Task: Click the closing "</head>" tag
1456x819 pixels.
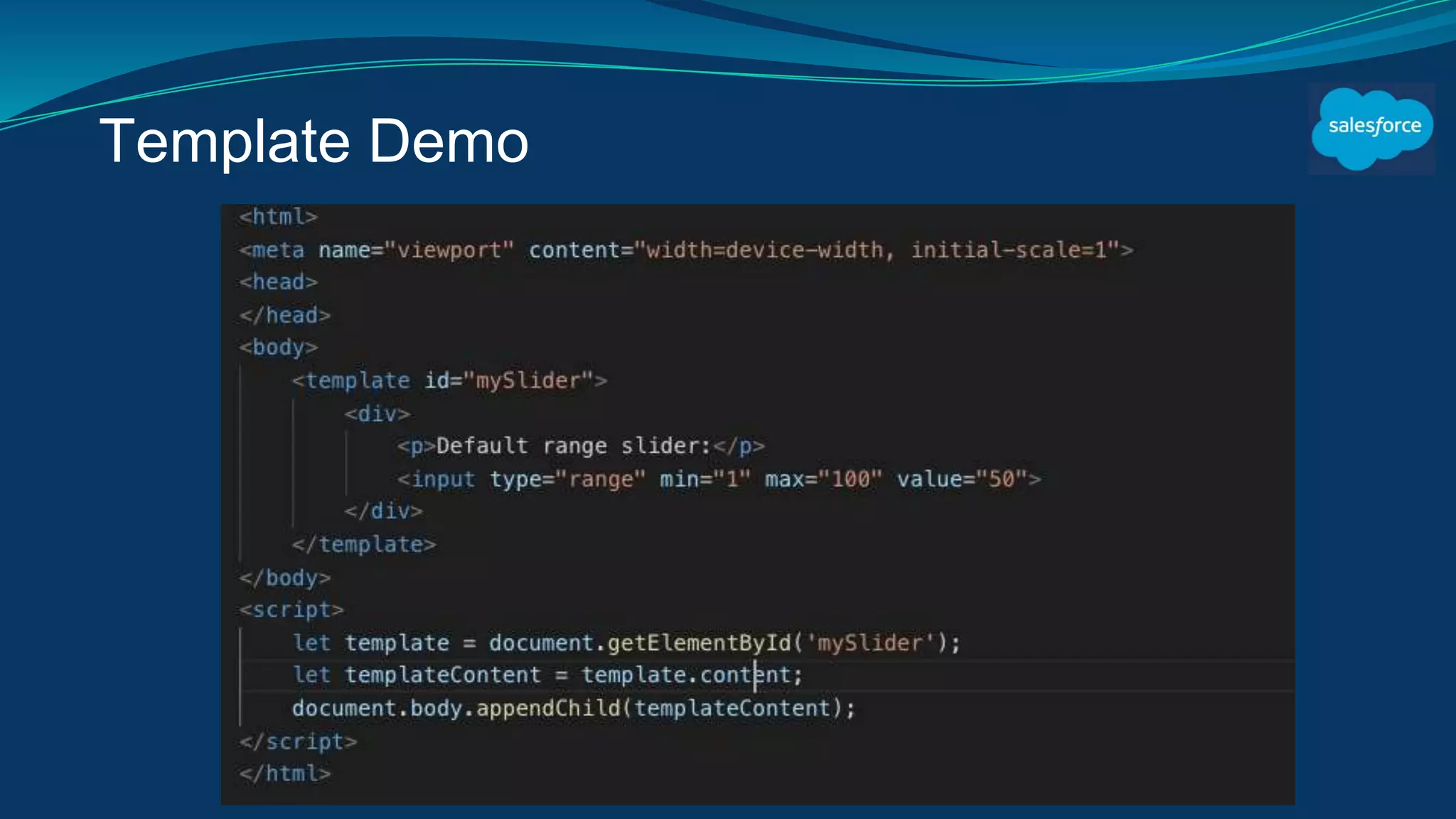Action: tap(285, 315)
